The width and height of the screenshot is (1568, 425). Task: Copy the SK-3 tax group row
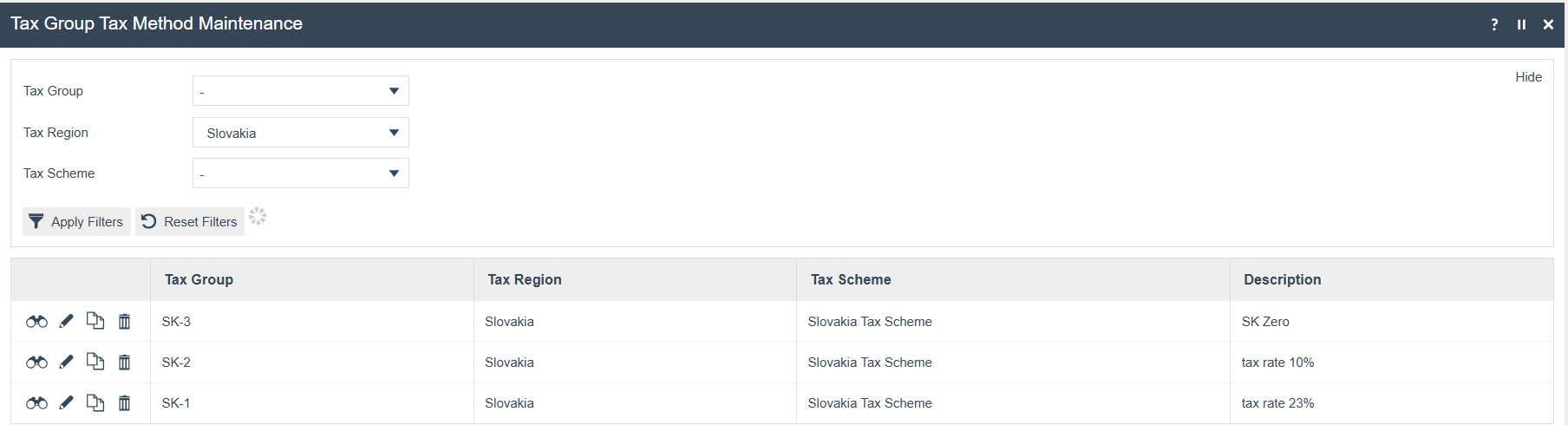[x=95, y=321]
